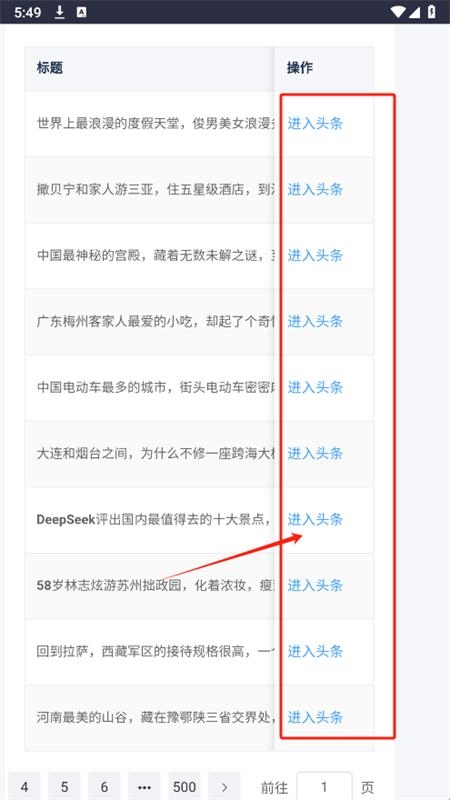Tap the battery icon in status bar

tap(432, 12)
